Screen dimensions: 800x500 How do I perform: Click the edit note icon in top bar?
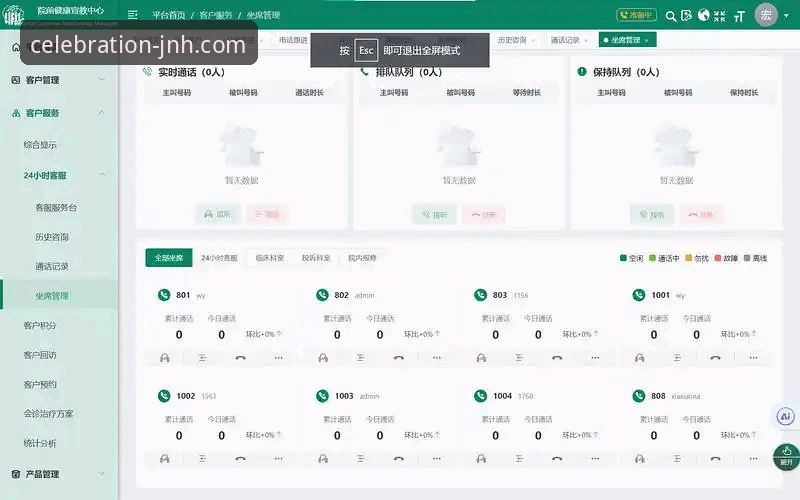(687, 16)
